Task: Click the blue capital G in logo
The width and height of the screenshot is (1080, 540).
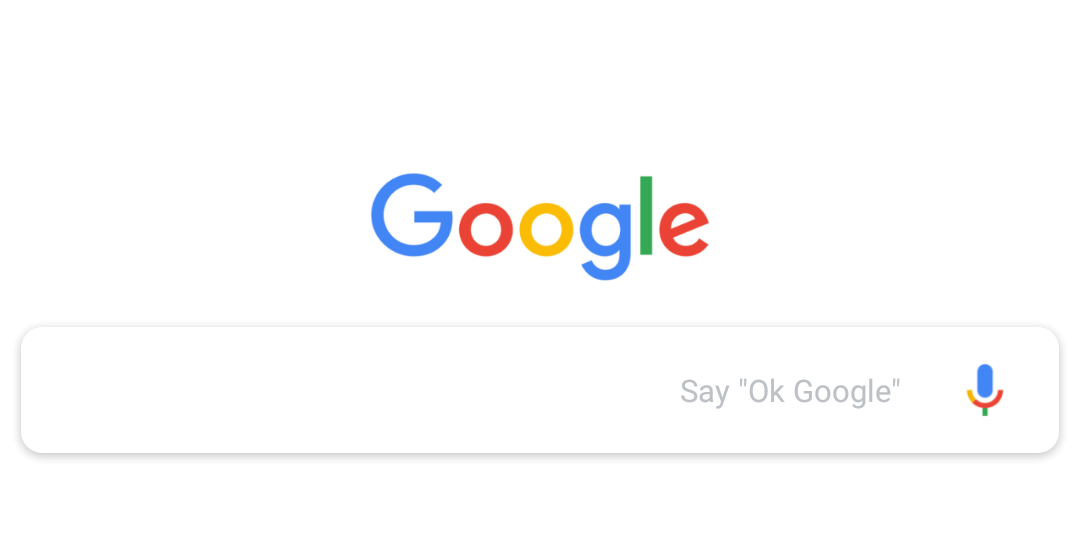Action: [x=411, y=215]
